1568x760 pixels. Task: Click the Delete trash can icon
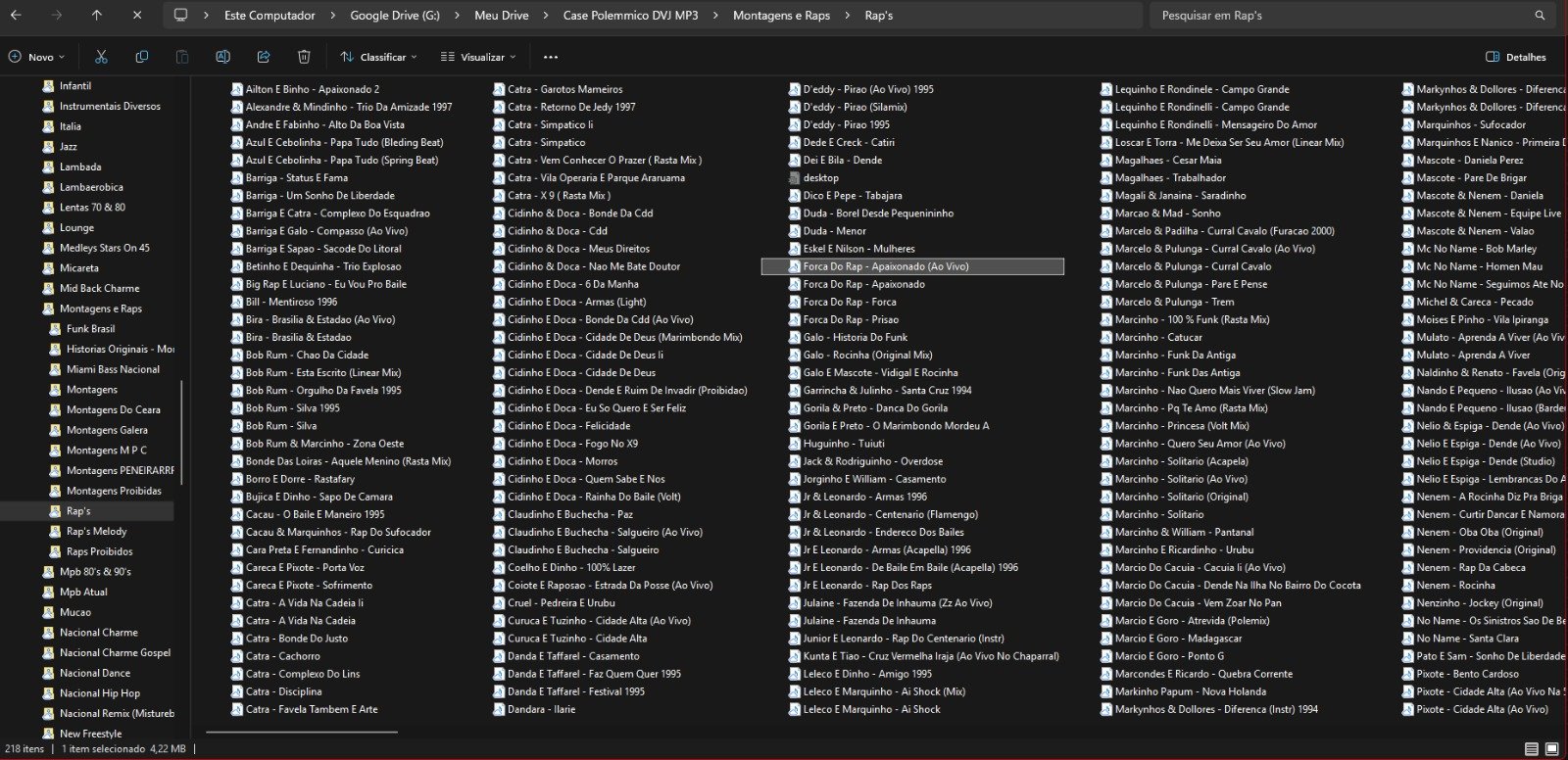click(x=304, y=57)
